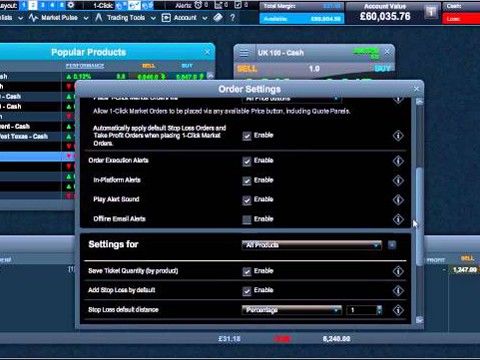Info icon for Offline Email Alerts
The image size is (480, 360).
pos(398,219)
